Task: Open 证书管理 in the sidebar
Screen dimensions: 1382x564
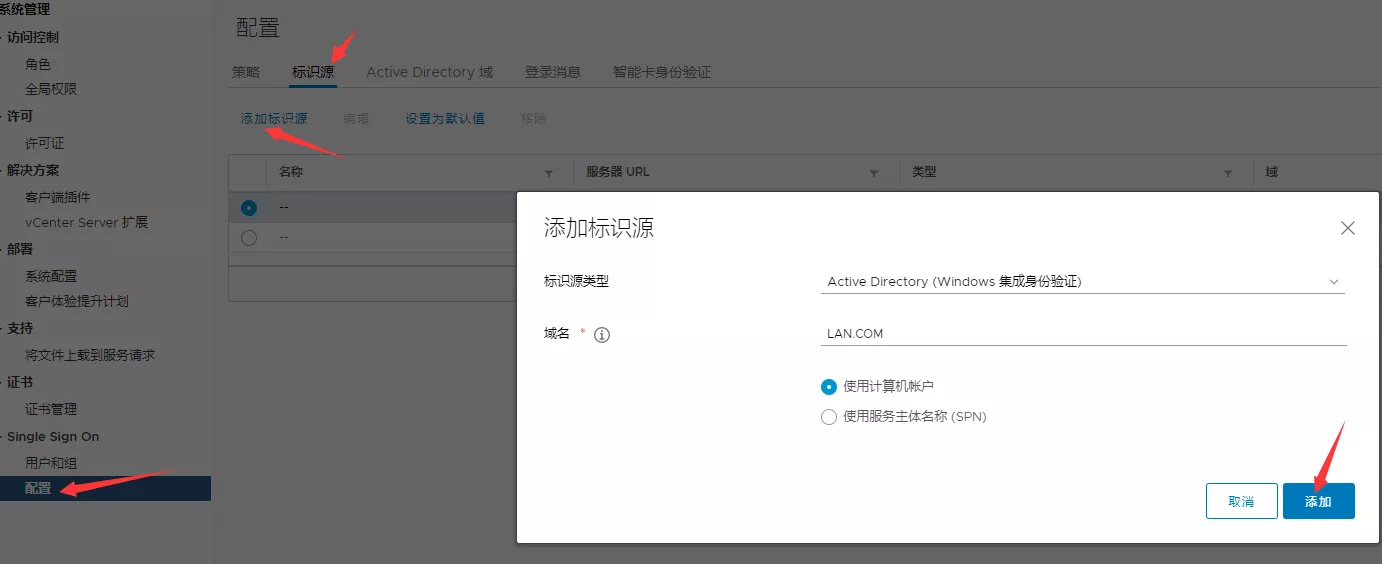Action: point(51,409)
